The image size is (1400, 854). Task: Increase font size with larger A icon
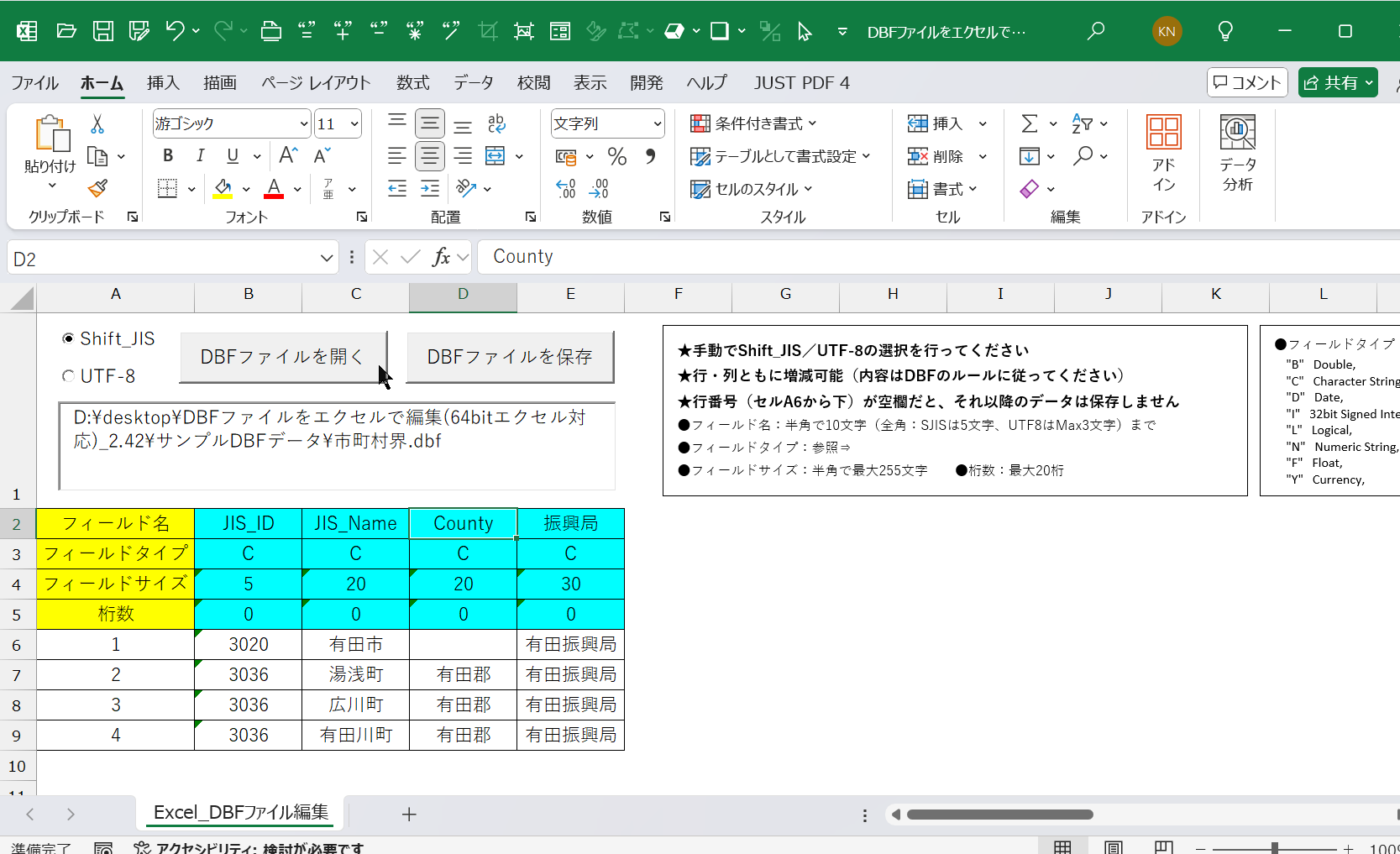coord(288,155)
